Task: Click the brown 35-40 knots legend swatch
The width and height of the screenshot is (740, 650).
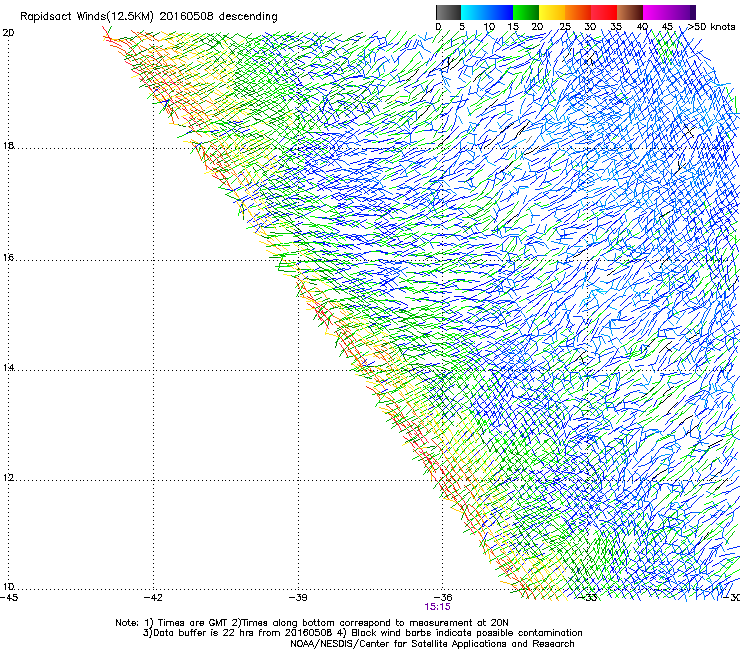Action: [630, 12]
